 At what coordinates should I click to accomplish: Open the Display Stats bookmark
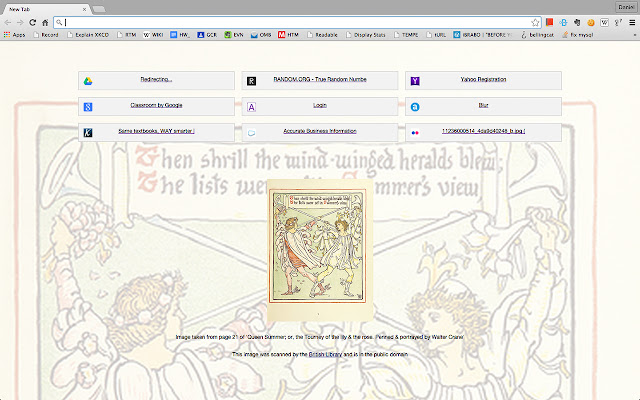[x=366, y=35]
